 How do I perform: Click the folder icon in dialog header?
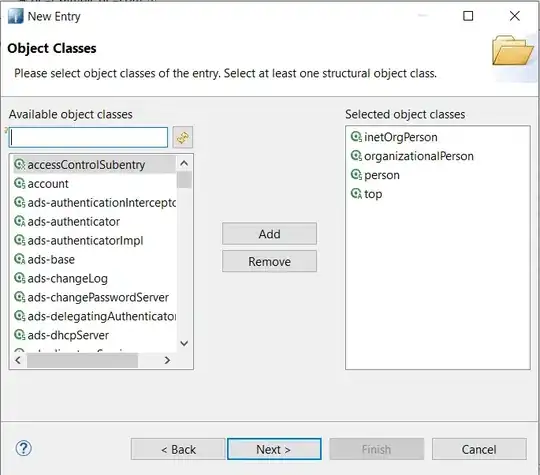[x=512, y=51]
